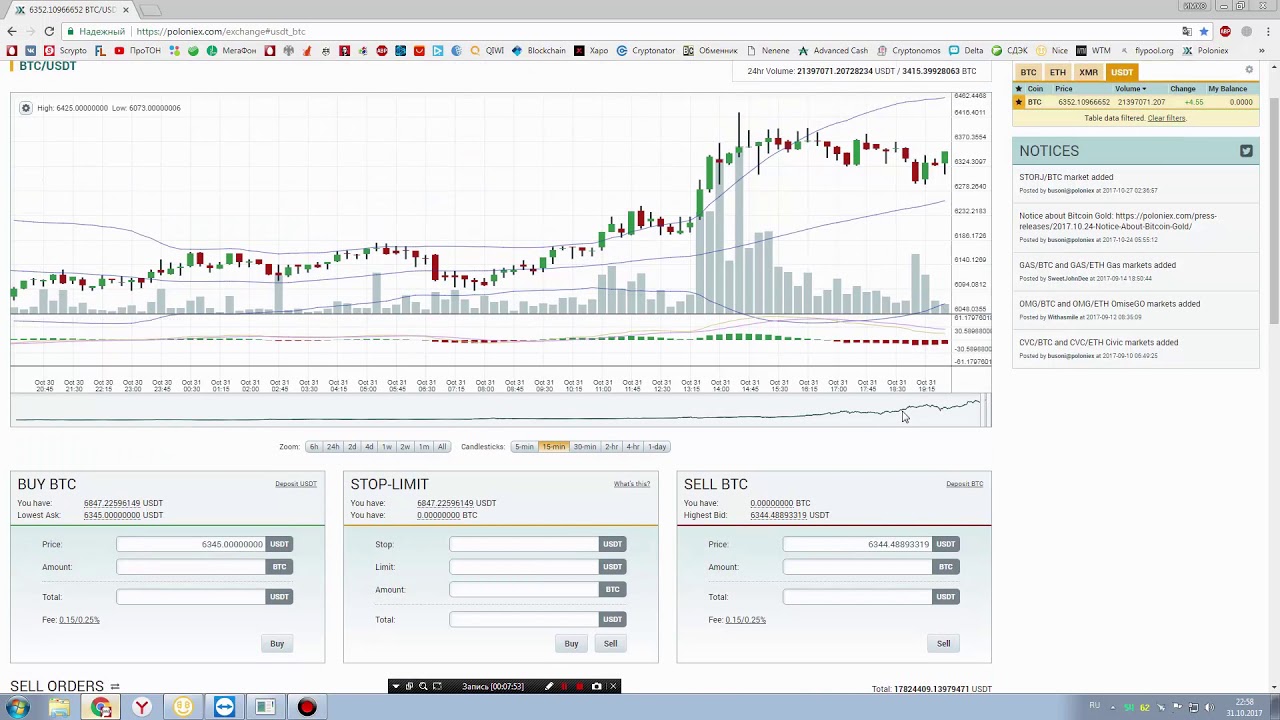This screenshot has height=720, width=1280.
Task: Open the QIWI bookmark
Action: (486, 50)
